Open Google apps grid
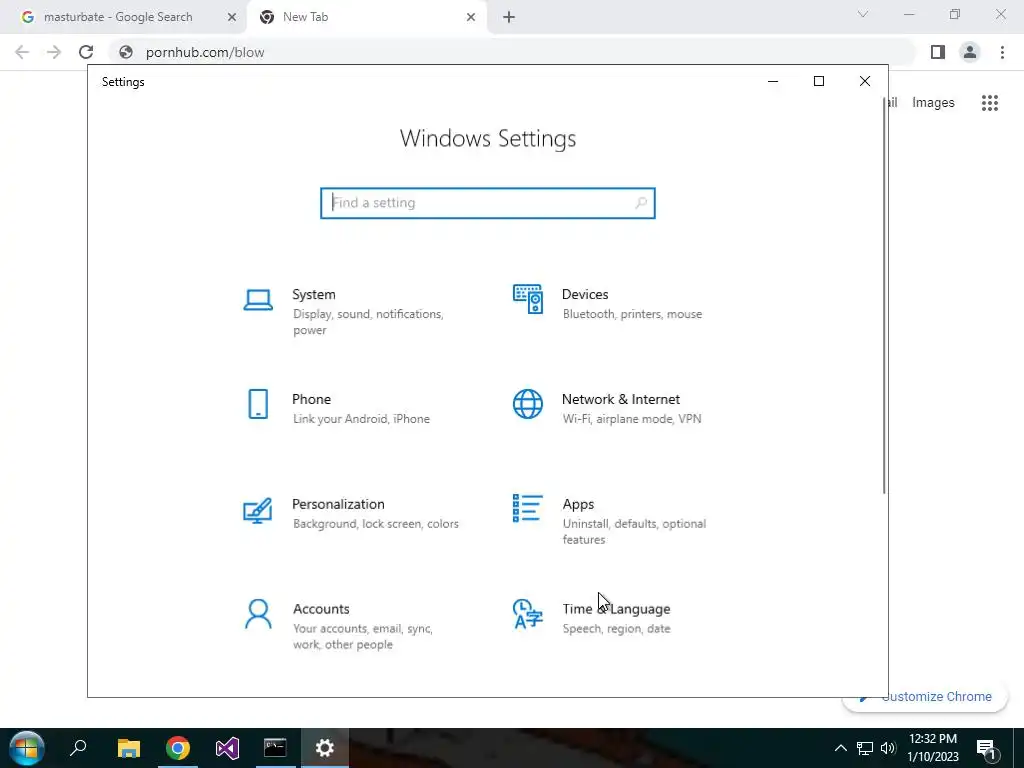 (x=989, y=103)
